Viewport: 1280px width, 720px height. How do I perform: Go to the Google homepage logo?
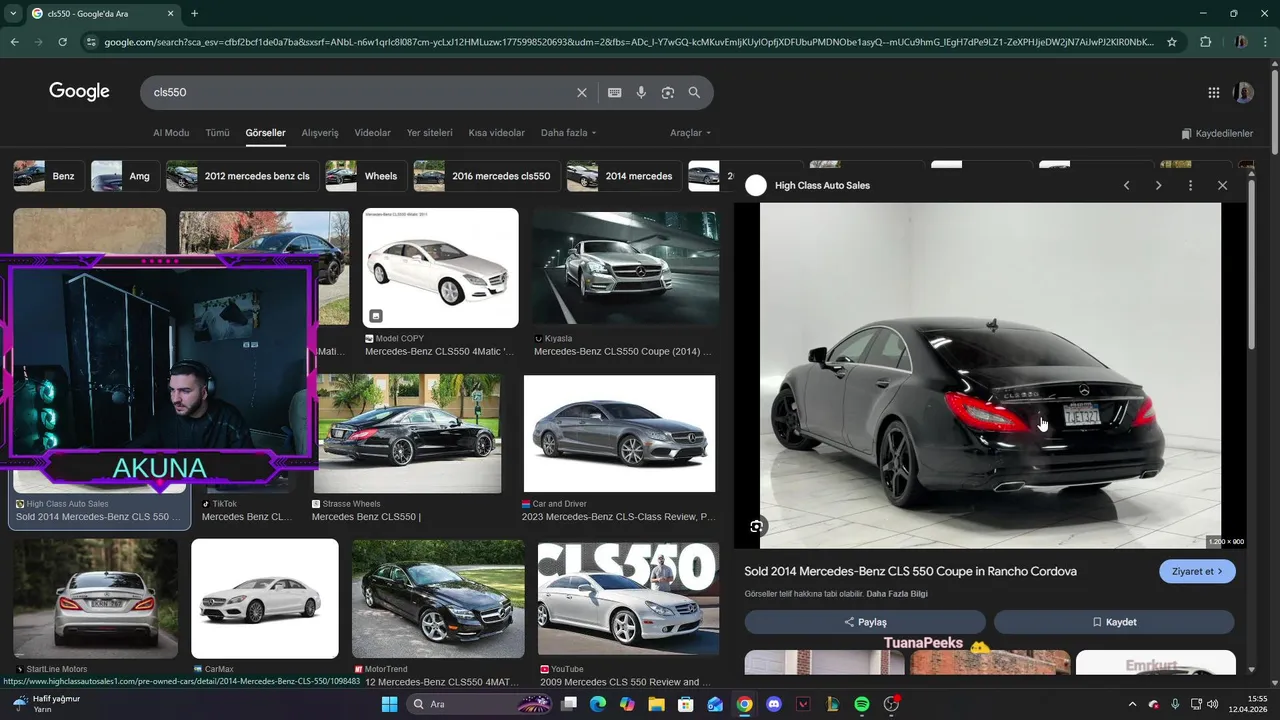pyautogui.click(x=79, y=92)
